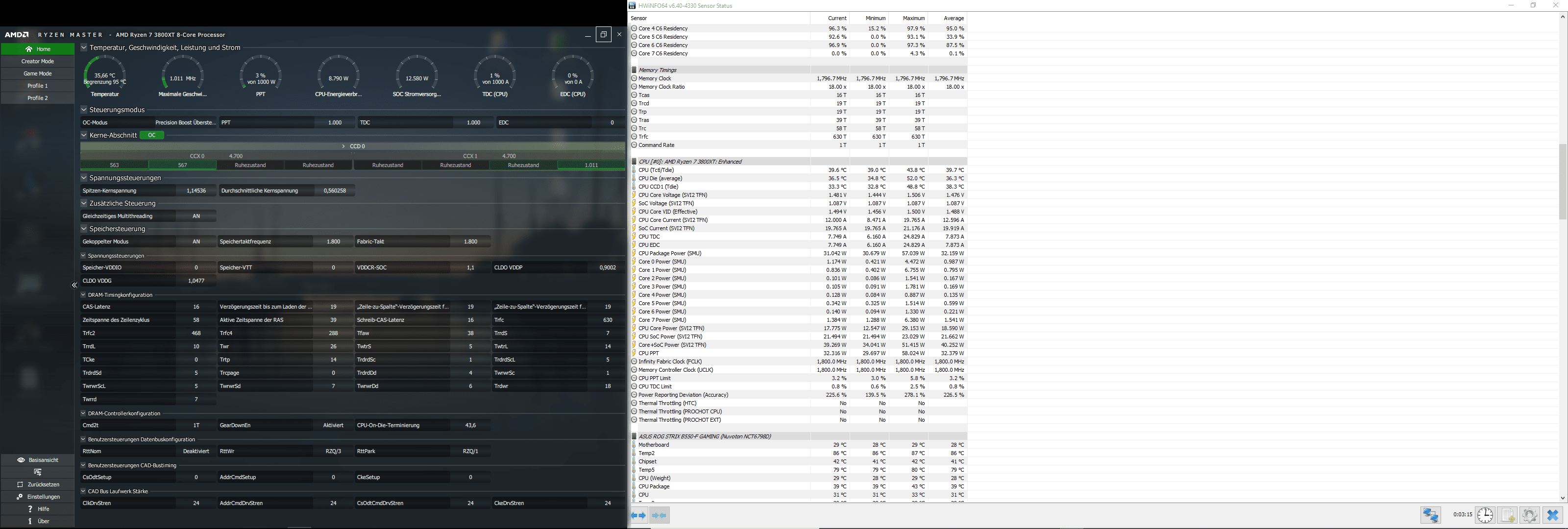Toggle Gleichzeitiges Multithreading AN value
Image resolution: width=1568 pixels, height=529 pixels.
(196, 216)
